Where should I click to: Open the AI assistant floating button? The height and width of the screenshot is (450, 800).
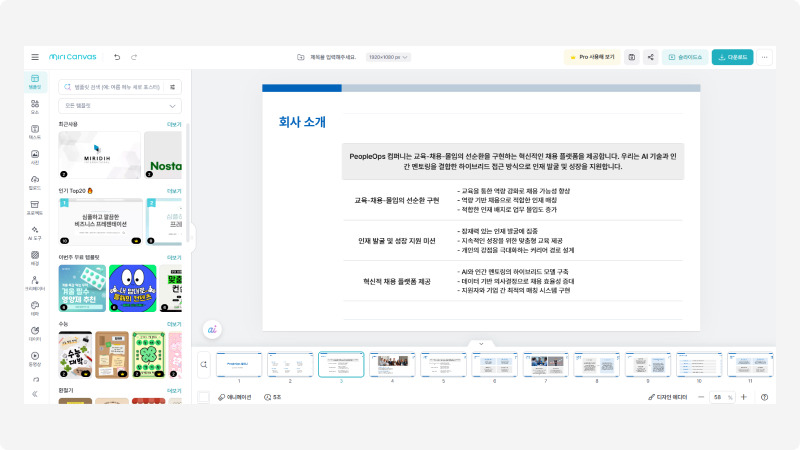tap(212, 329)
